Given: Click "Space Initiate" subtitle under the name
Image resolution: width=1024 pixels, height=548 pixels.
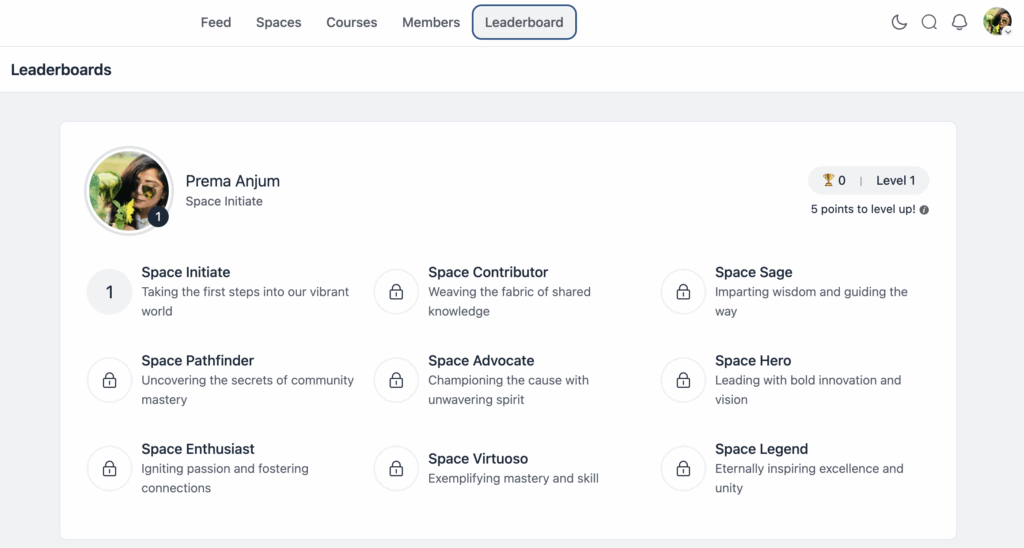Looking at the screenshot, I should click(x=224, y=201).
